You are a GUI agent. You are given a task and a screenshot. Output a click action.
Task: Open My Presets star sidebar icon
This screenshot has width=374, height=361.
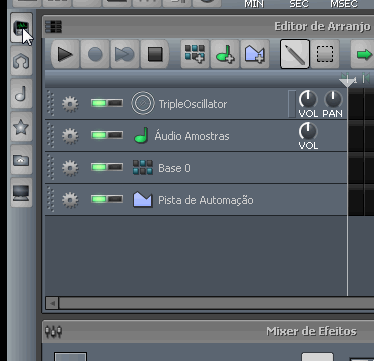(21, 127)
